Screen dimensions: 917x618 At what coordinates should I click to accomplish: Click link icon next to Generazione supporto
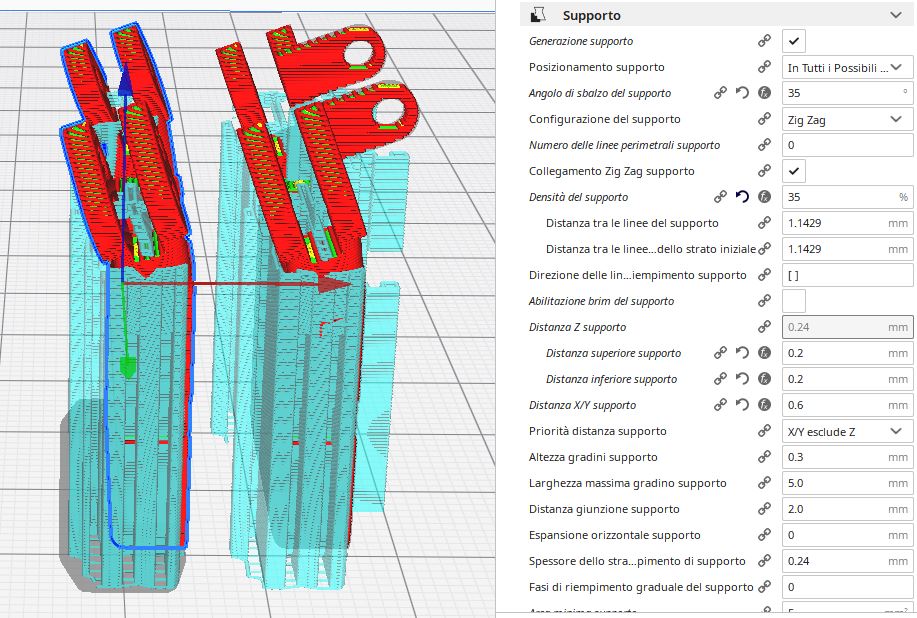click(764, 41)
